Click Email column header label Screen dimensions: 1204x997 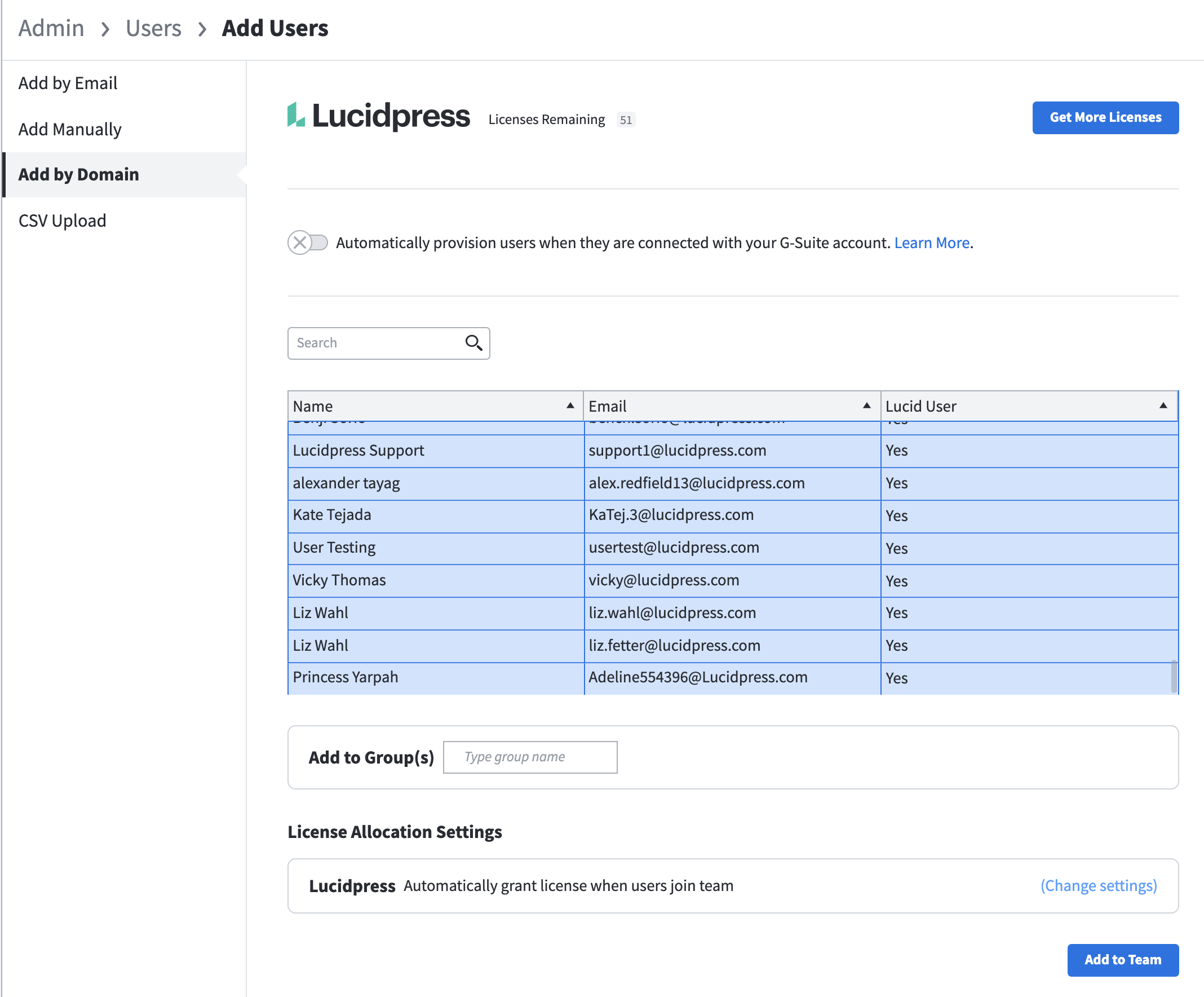[607, 406]
